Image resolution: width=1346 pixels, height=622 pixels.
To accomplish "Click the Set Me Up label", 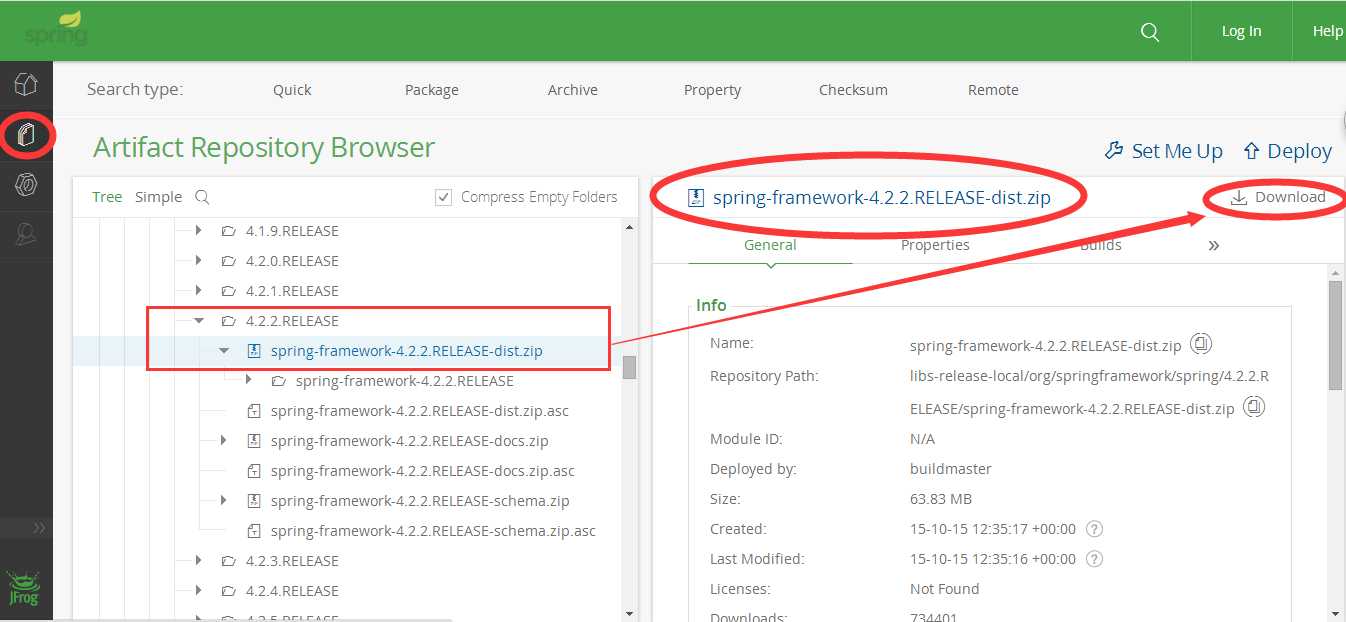I will (1177, 151).
